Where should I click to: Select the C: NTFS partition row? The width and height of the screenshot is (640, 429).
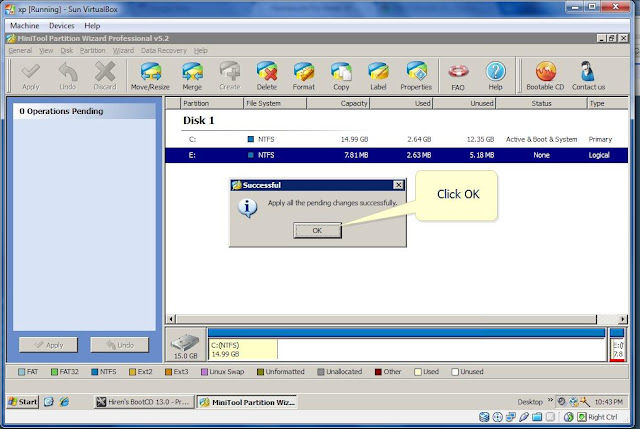(396, 139)
